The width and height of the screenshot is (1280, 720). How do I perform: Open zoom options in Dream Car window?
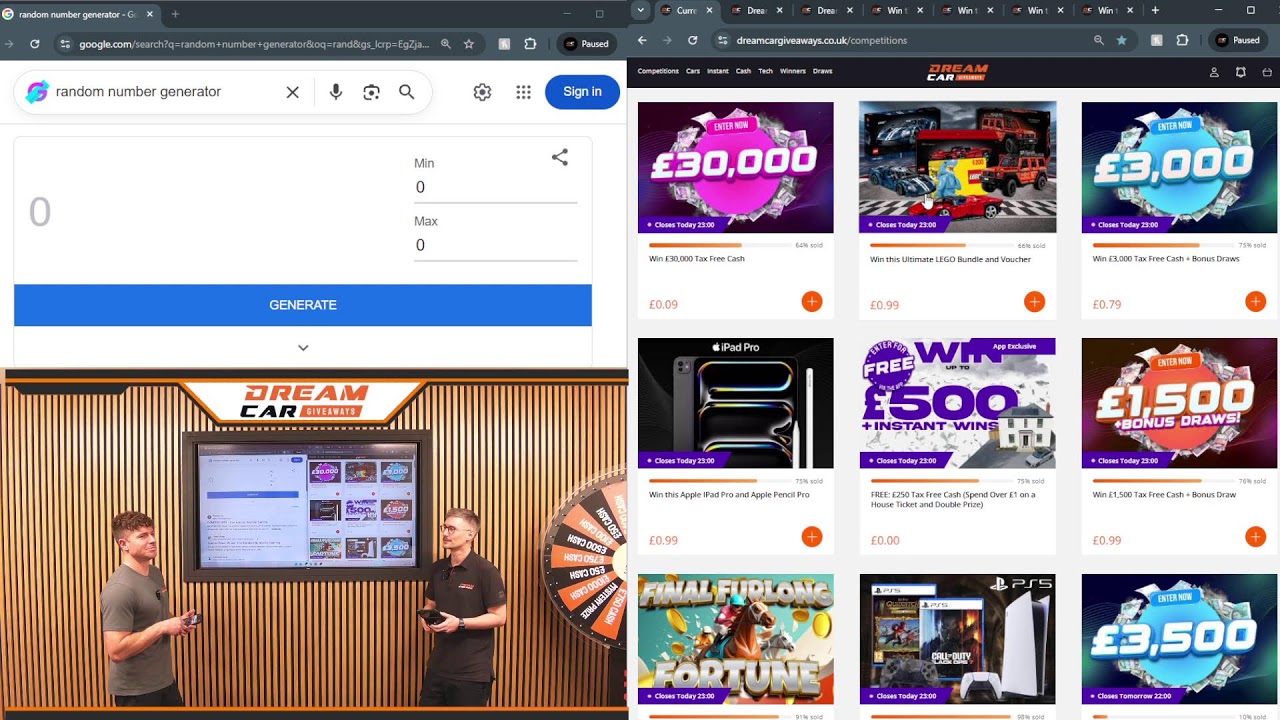(x=1099, y=40)
